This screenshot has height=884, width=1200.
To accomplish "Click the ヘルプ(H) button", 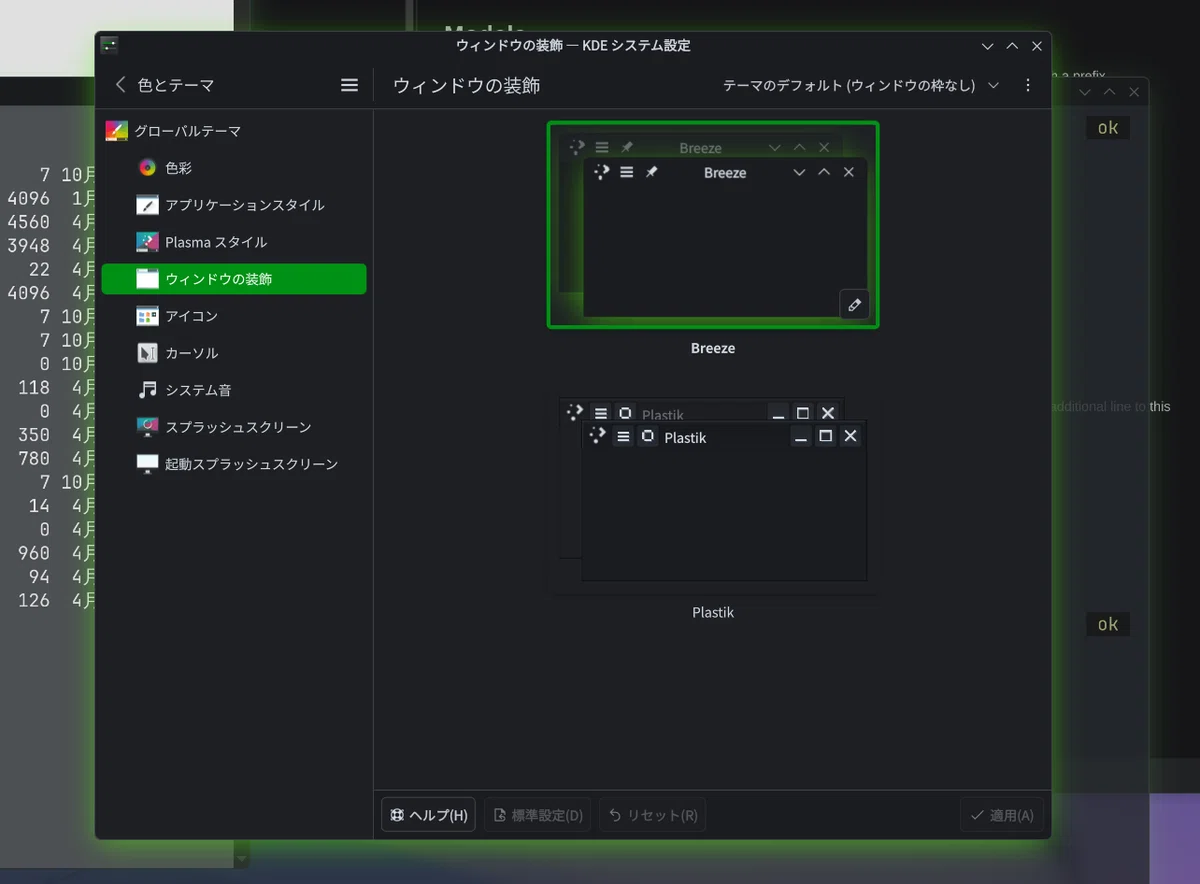I will 428,814.
